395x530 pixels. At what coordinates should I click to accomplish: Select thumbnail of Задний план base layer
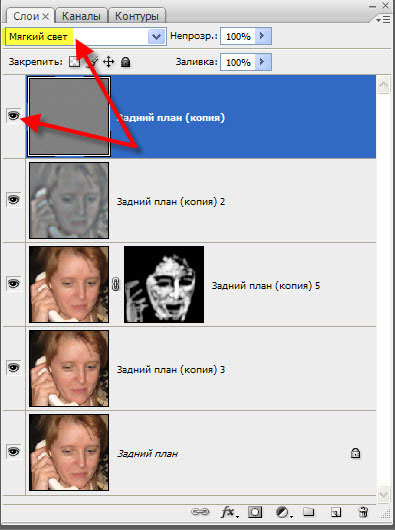pos(69,452)
